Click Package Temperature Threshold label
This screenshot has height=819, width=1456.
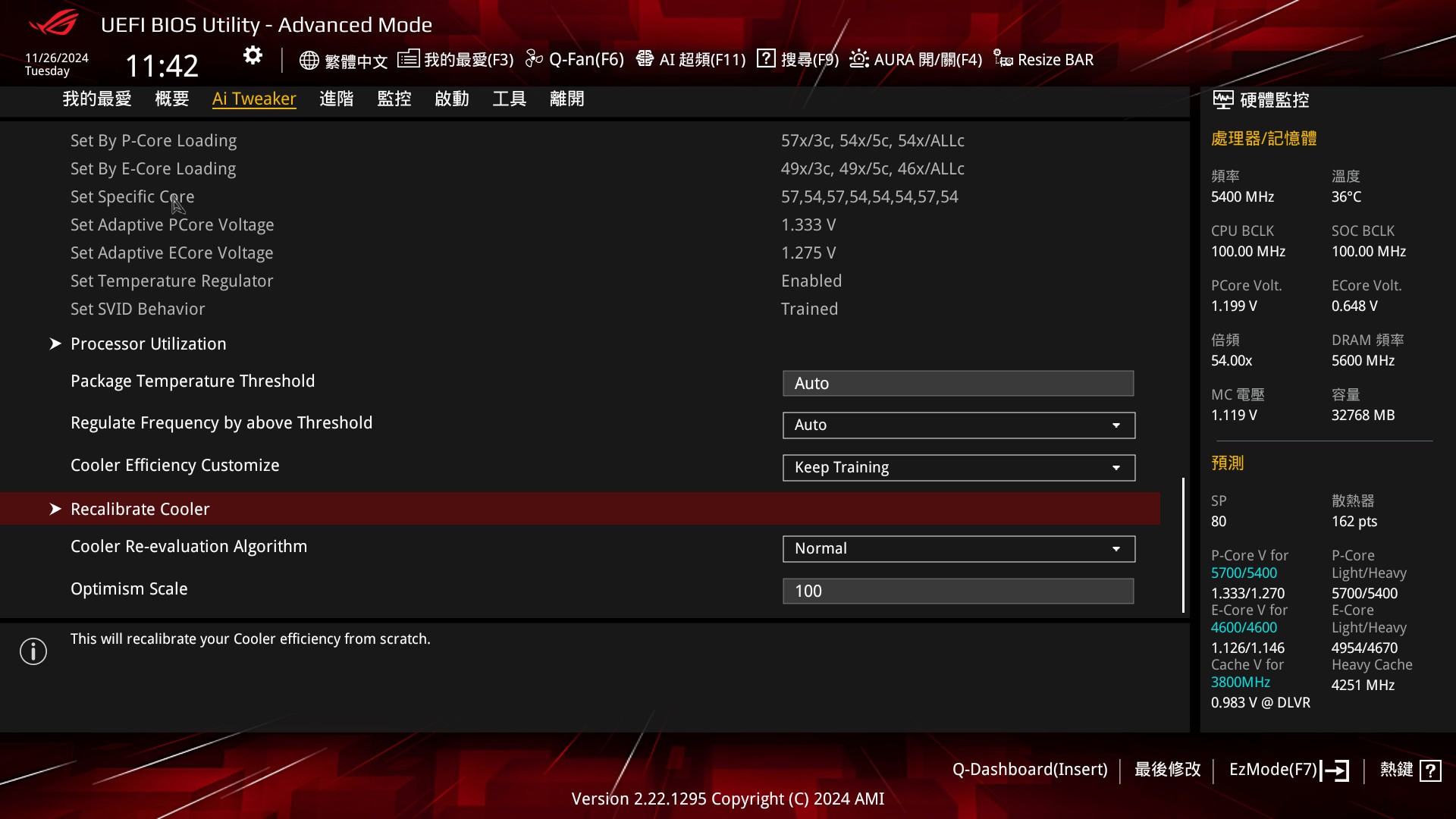[193, 381]
